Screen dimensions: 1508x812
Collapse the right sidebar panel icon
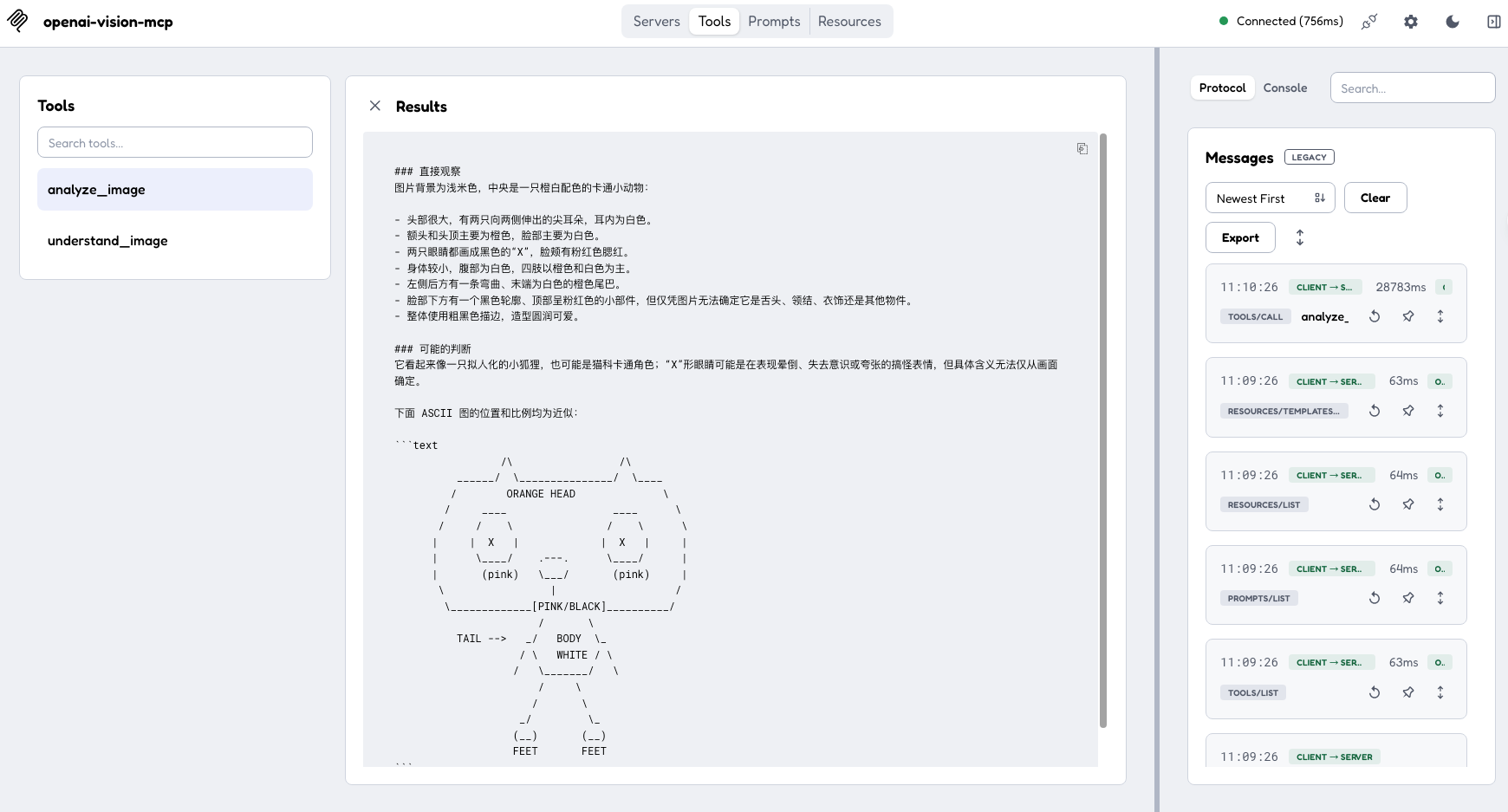pyautogui.click(x=1494, y=22)
